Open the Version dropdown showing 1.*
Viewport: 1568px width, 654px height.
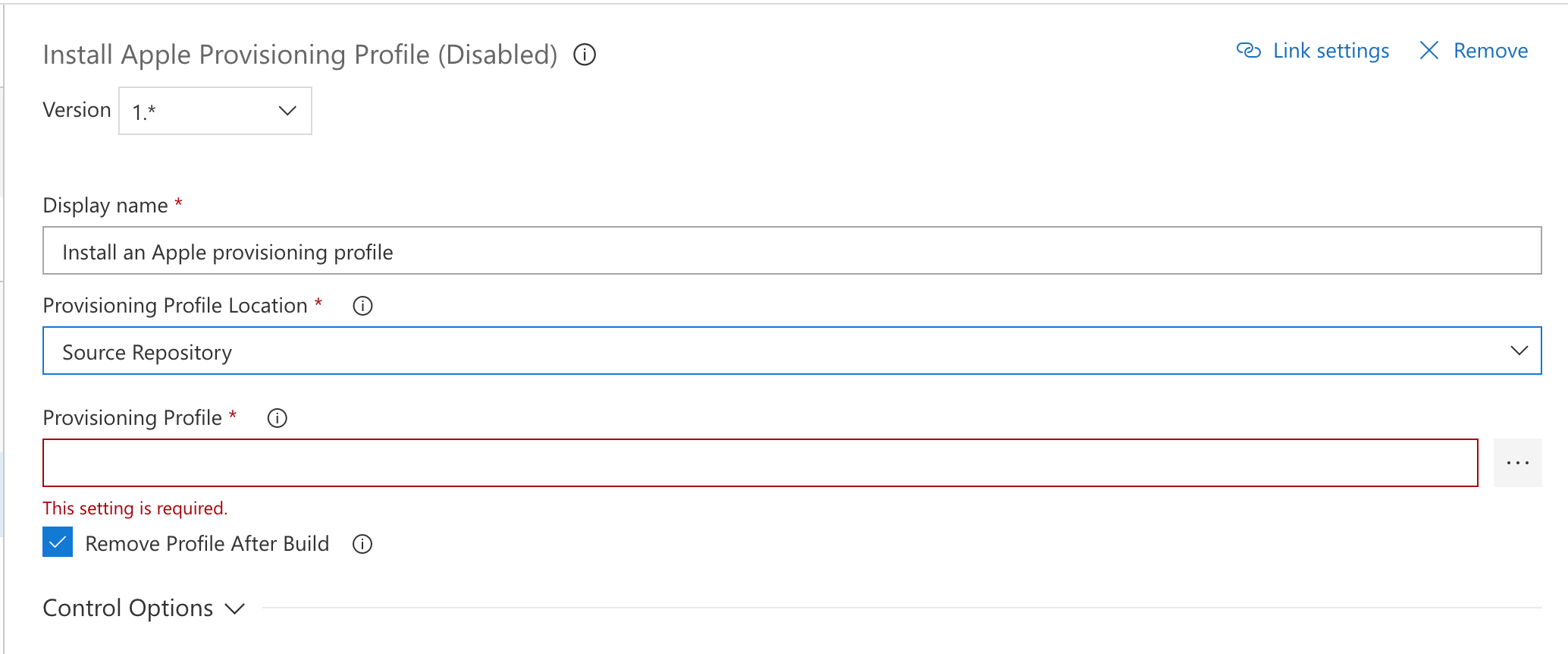point(215,110)
